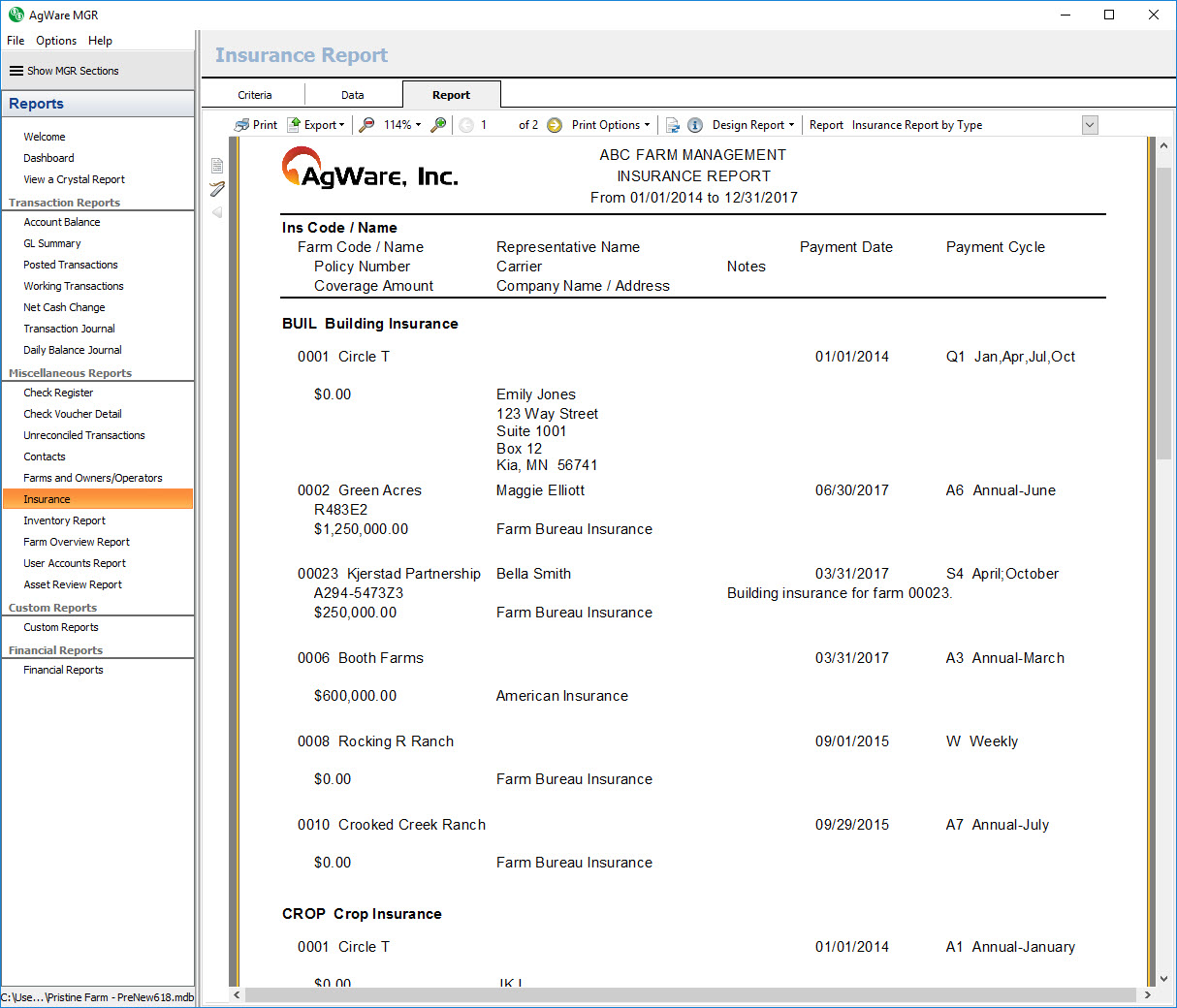Click the zoom out magnifier icon
Screen dimensions: 1177x1008
tap(366, 125)
